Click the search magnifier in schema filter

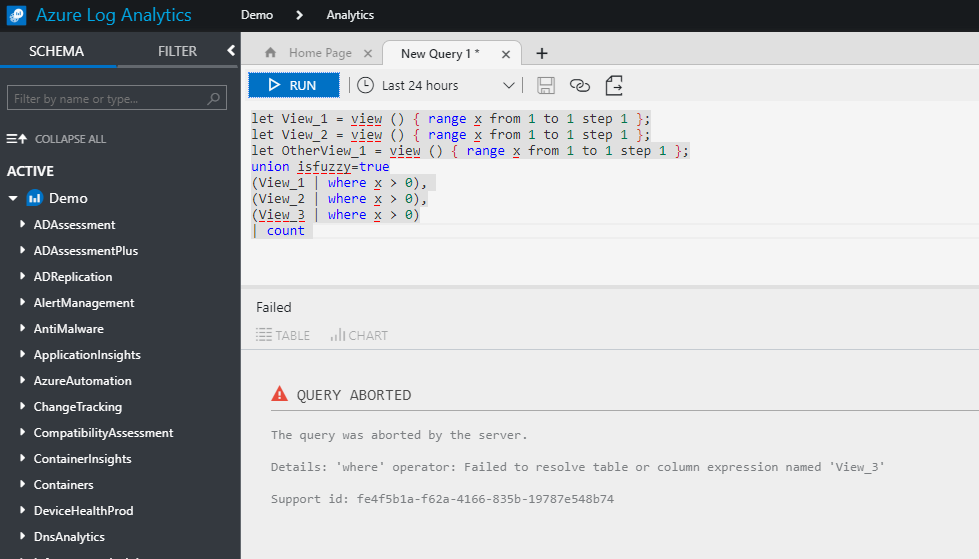214,99
